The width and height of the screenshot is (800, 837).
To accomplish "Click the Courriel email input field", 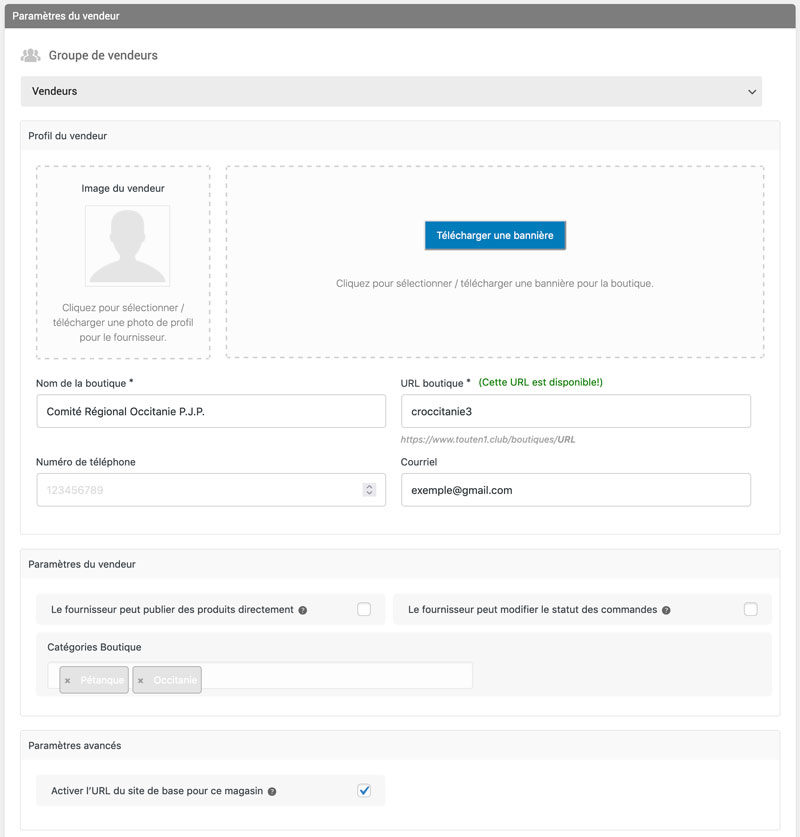I will (575, 490).
